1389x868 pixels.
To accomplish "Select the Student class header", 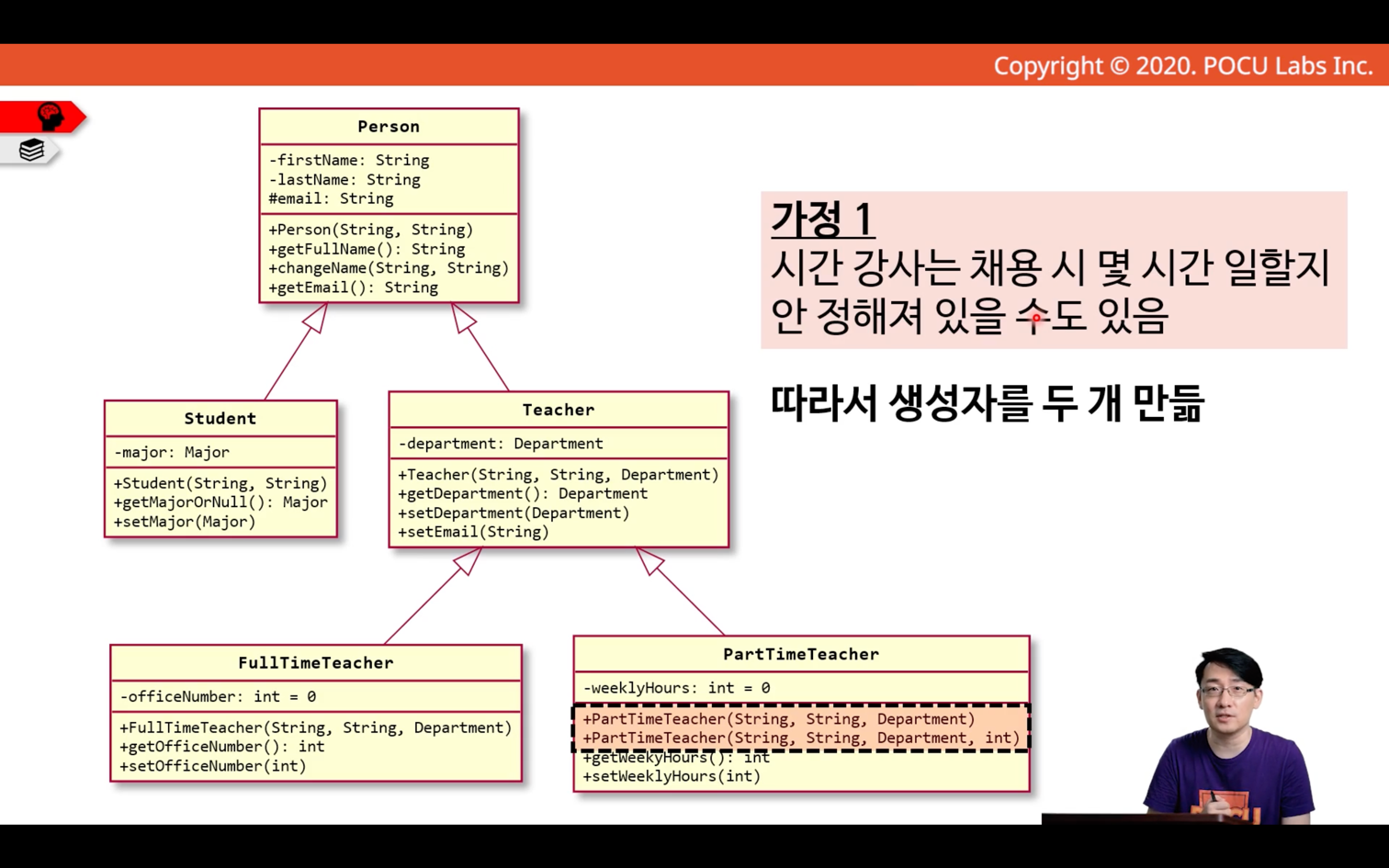I will click(220, 419).
